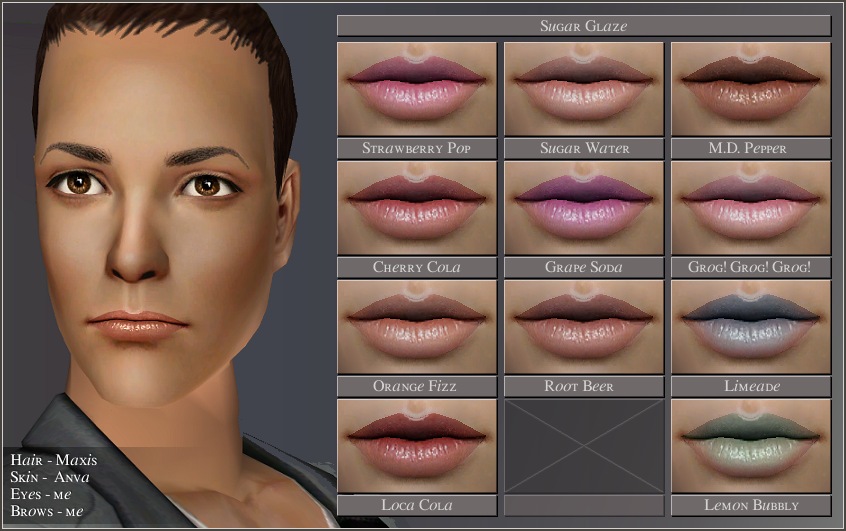Click the Sugar Glaze title banner
Image resolution: width=846 pixels, height=531 pixels.
(x=584, y=26)
